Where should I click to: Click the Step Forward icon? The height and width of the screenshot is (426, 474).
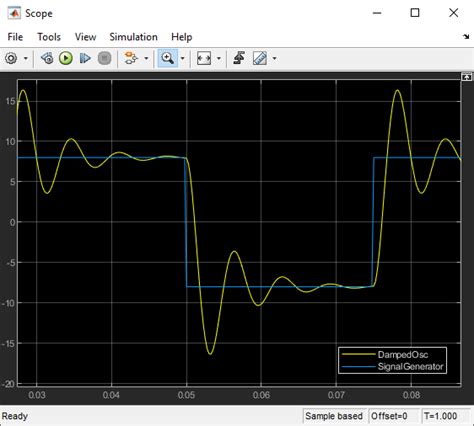(x=85, y=58)
